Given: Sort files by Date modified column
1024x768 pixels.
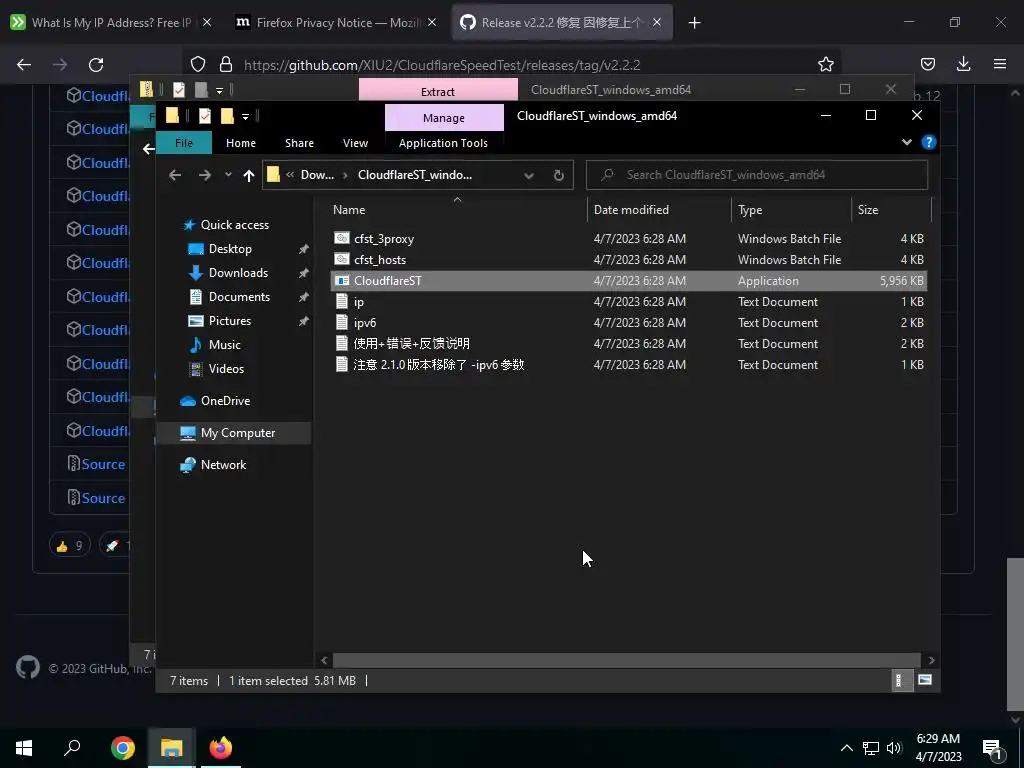Looking at the screenshot, I should click(x=659, y=210).
